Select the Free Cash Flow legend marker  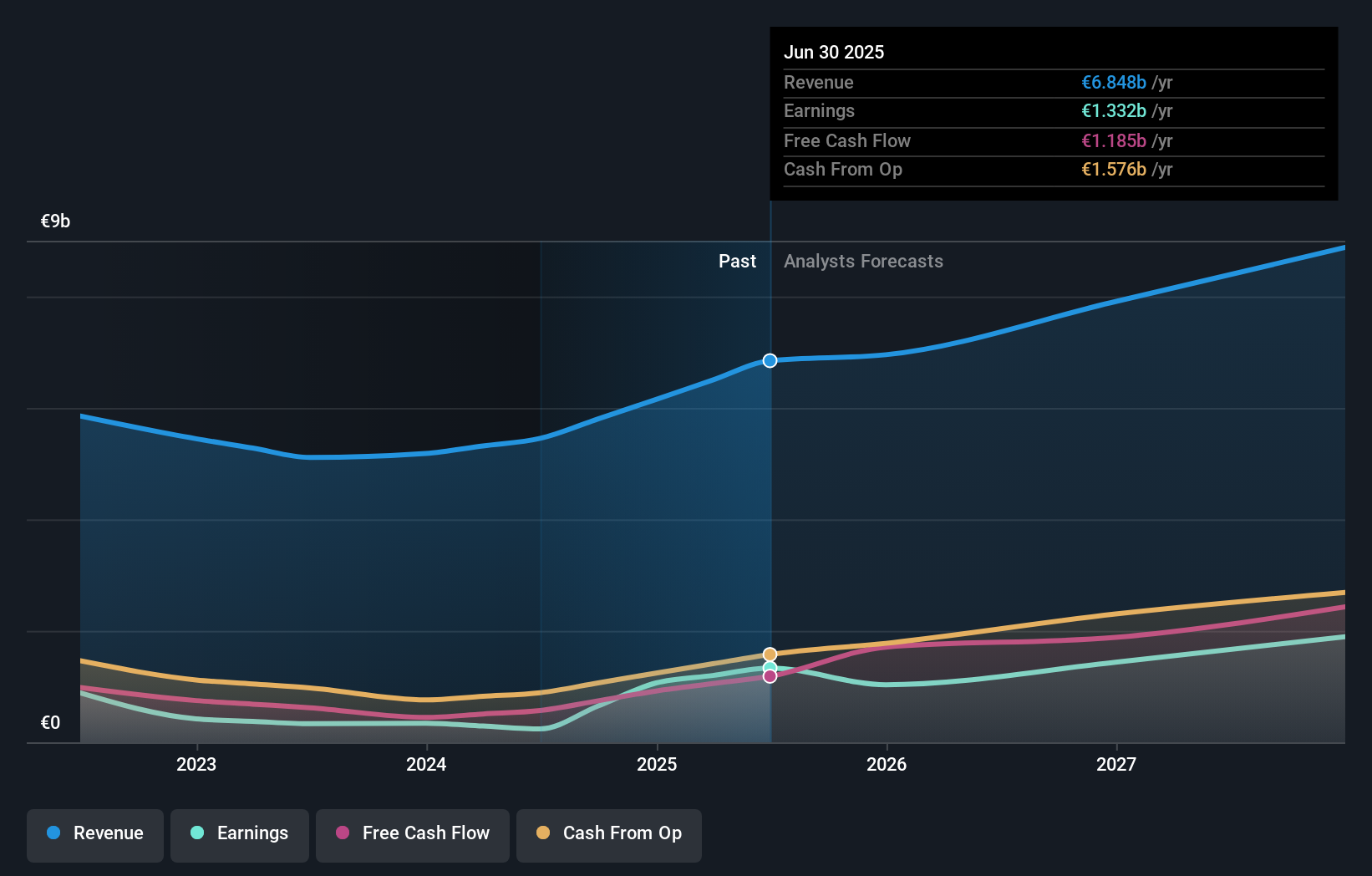(x=342, y=833)
